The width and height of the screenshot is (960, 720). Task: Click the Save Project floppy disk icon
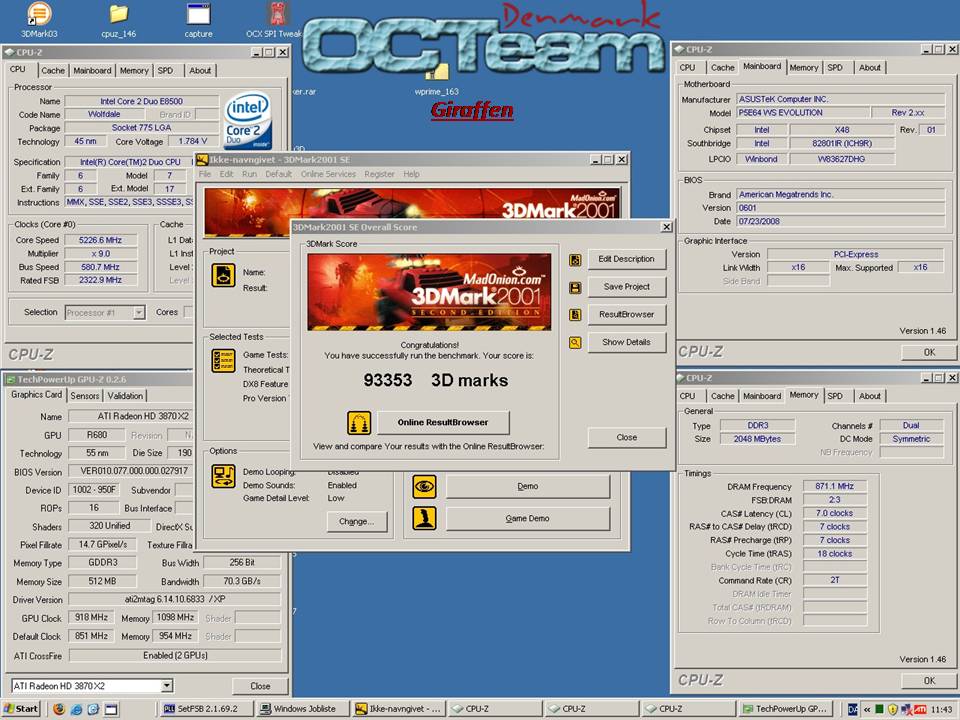click(x=575, y=287)
